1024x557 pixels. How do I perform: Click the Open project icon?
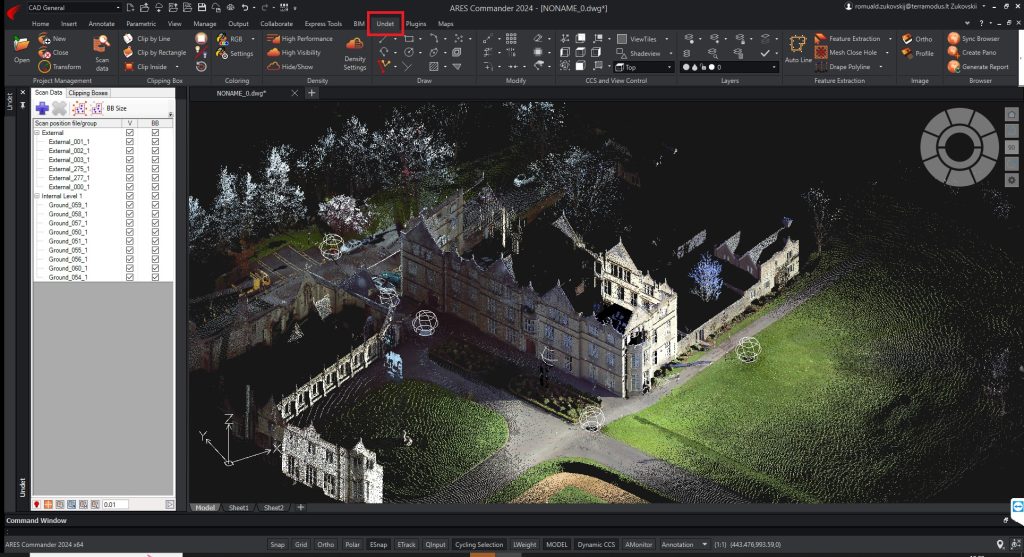(x=21, y=46)
